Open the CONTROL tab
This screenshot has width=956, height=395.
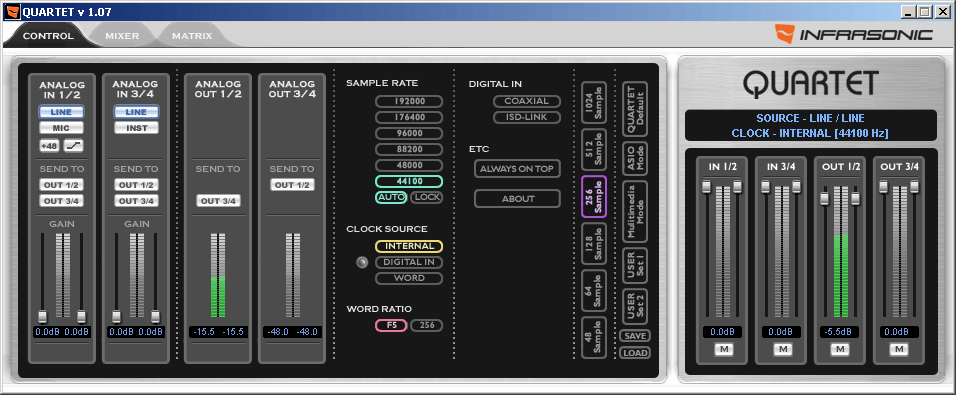48,36
